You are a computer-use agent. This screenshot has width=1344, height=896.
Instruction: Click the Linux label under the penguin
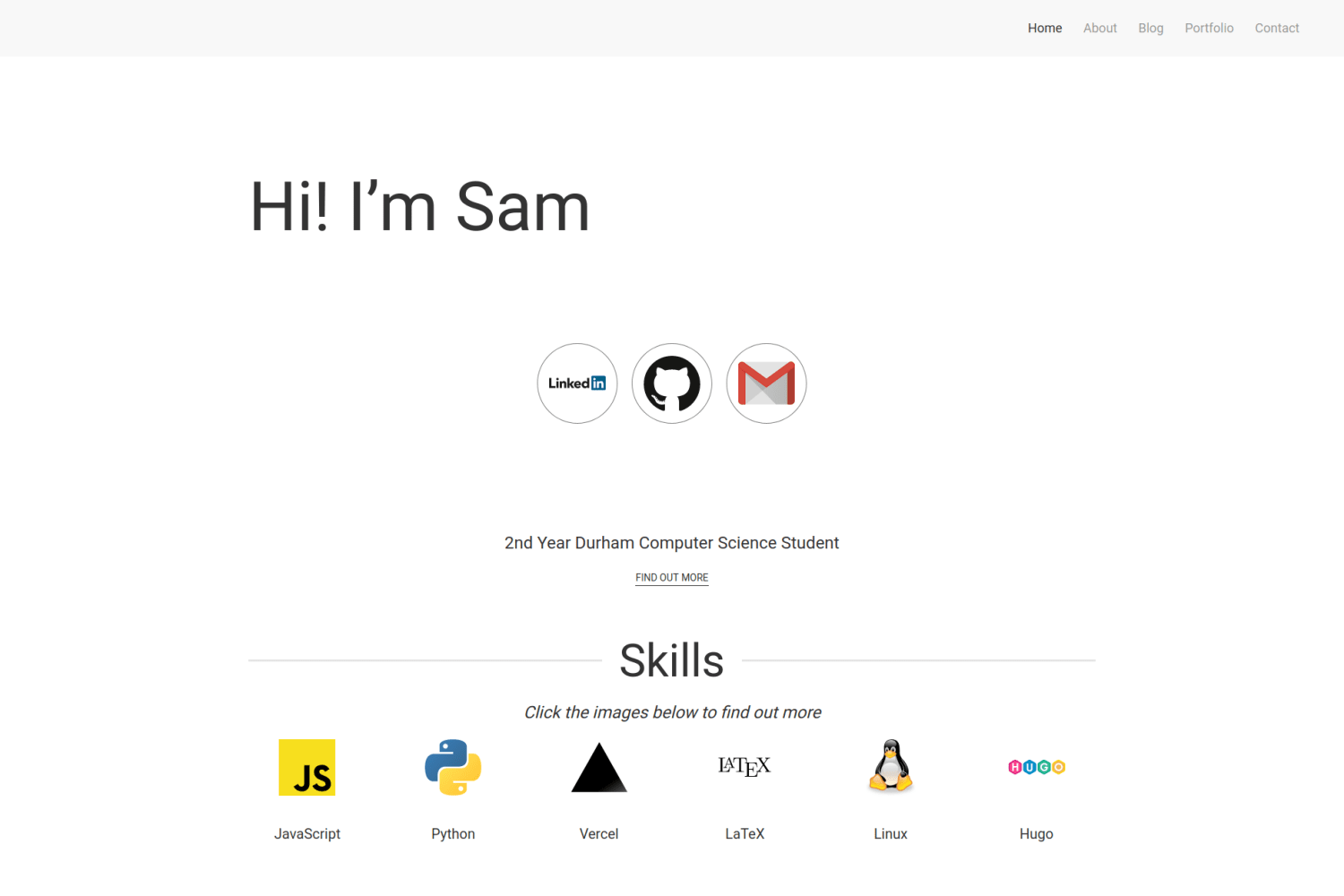890,833
